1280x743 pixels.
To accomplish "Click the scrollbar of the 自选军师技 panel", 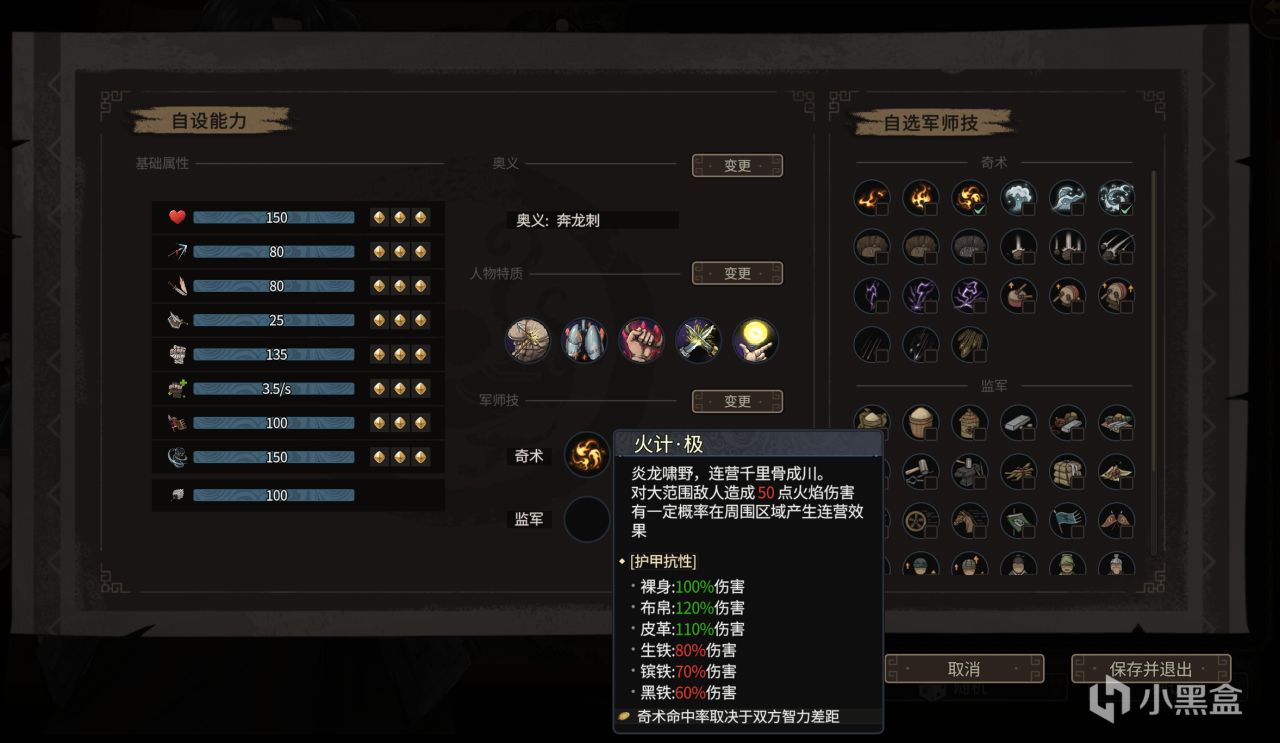I will (1153, 362).
